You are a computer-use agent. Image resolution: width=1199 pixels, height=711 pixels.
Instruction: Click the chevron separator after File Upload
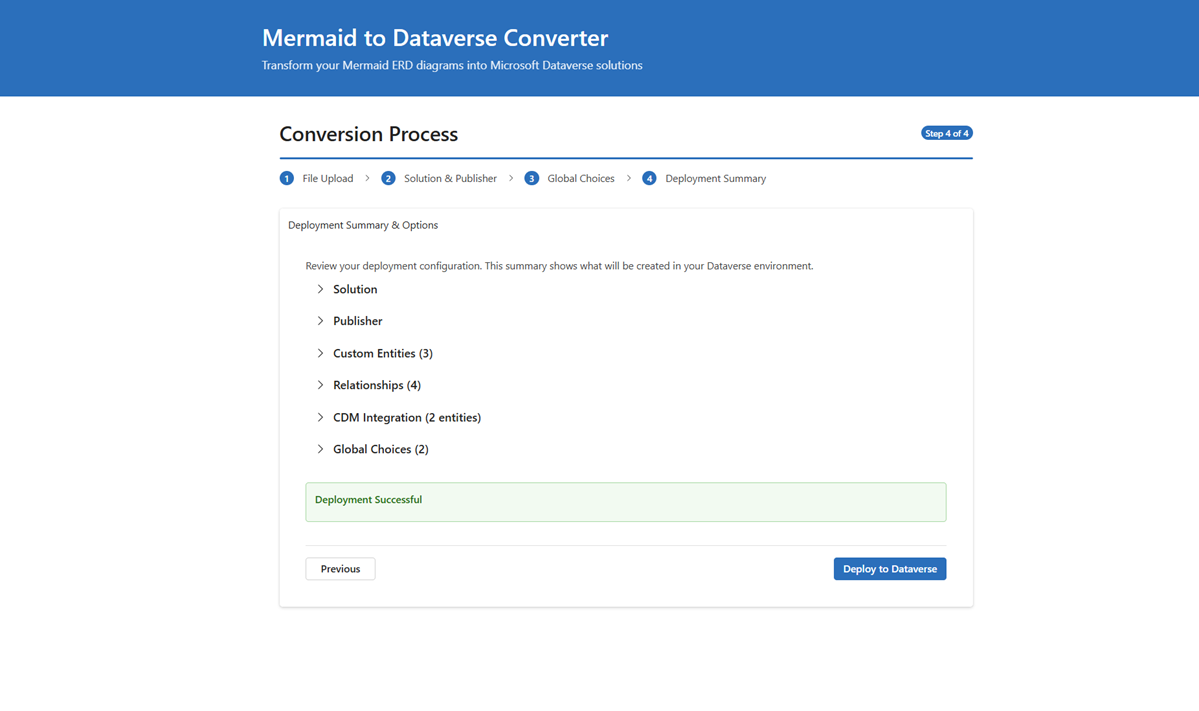point(367,177)
